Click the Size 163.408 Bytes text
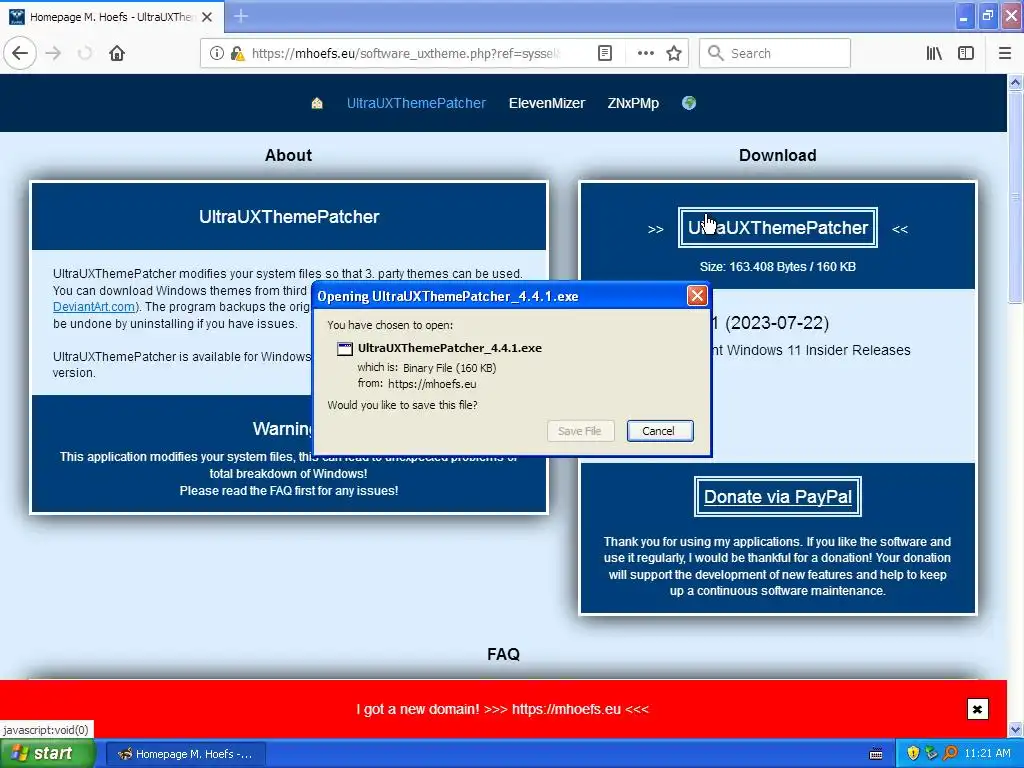This screenshot has height=768, width=1024. (x=777, y=266)
